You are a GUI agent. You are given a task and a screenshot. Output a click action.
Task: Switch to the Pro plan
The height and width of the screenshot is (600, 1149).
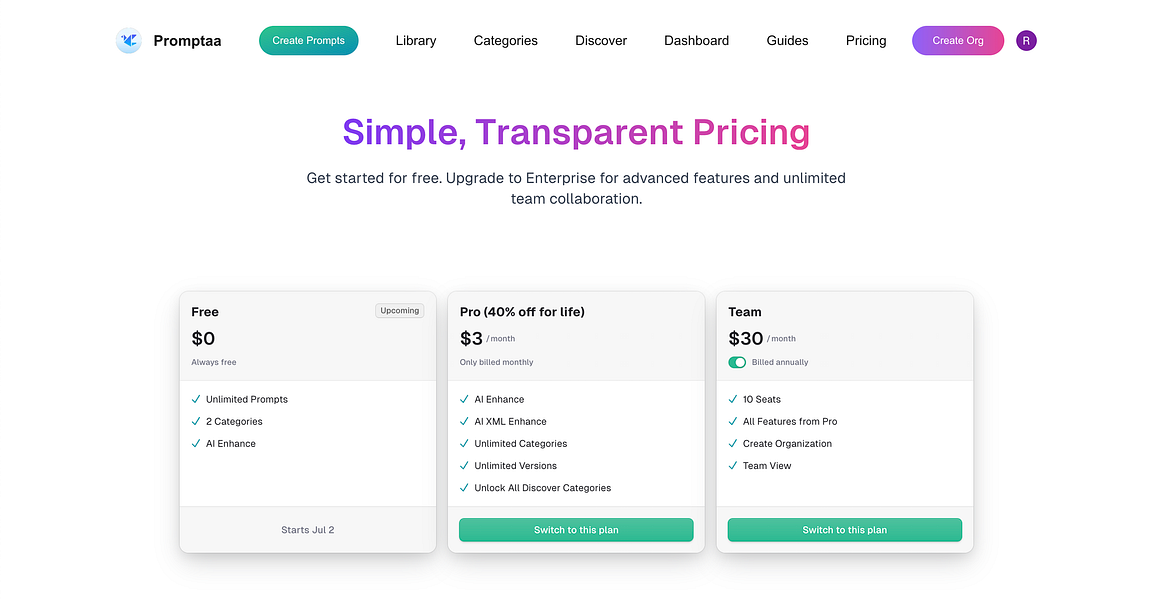pos(576,530)
